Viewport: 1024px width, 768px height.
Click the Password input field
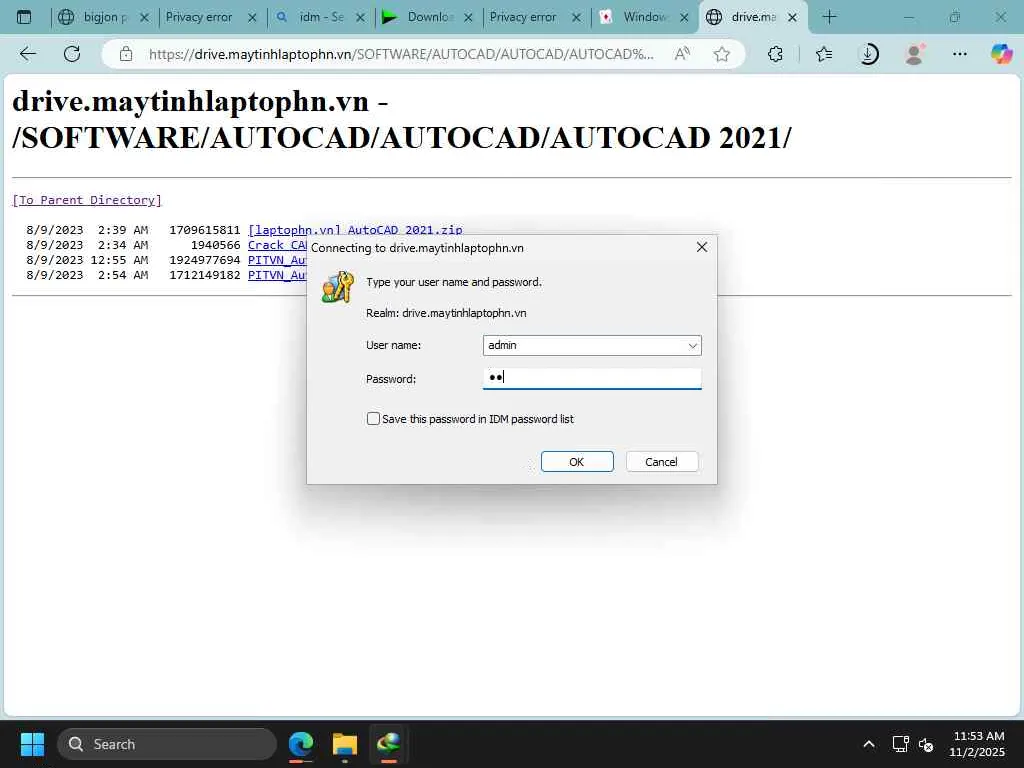pos(592,378)
